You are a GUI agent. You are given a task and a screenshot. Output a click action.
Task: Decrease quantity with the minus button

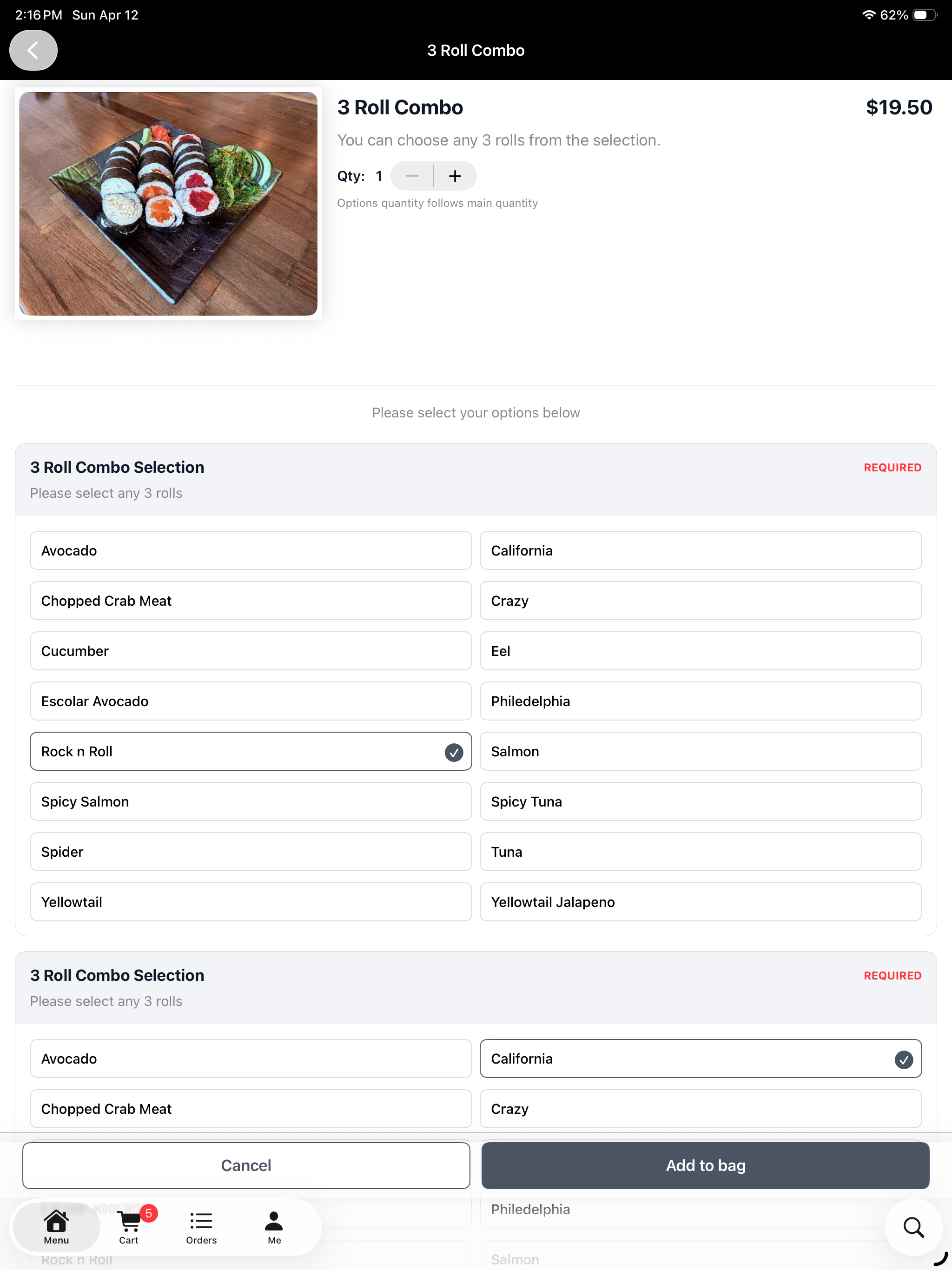pos(412,176)
